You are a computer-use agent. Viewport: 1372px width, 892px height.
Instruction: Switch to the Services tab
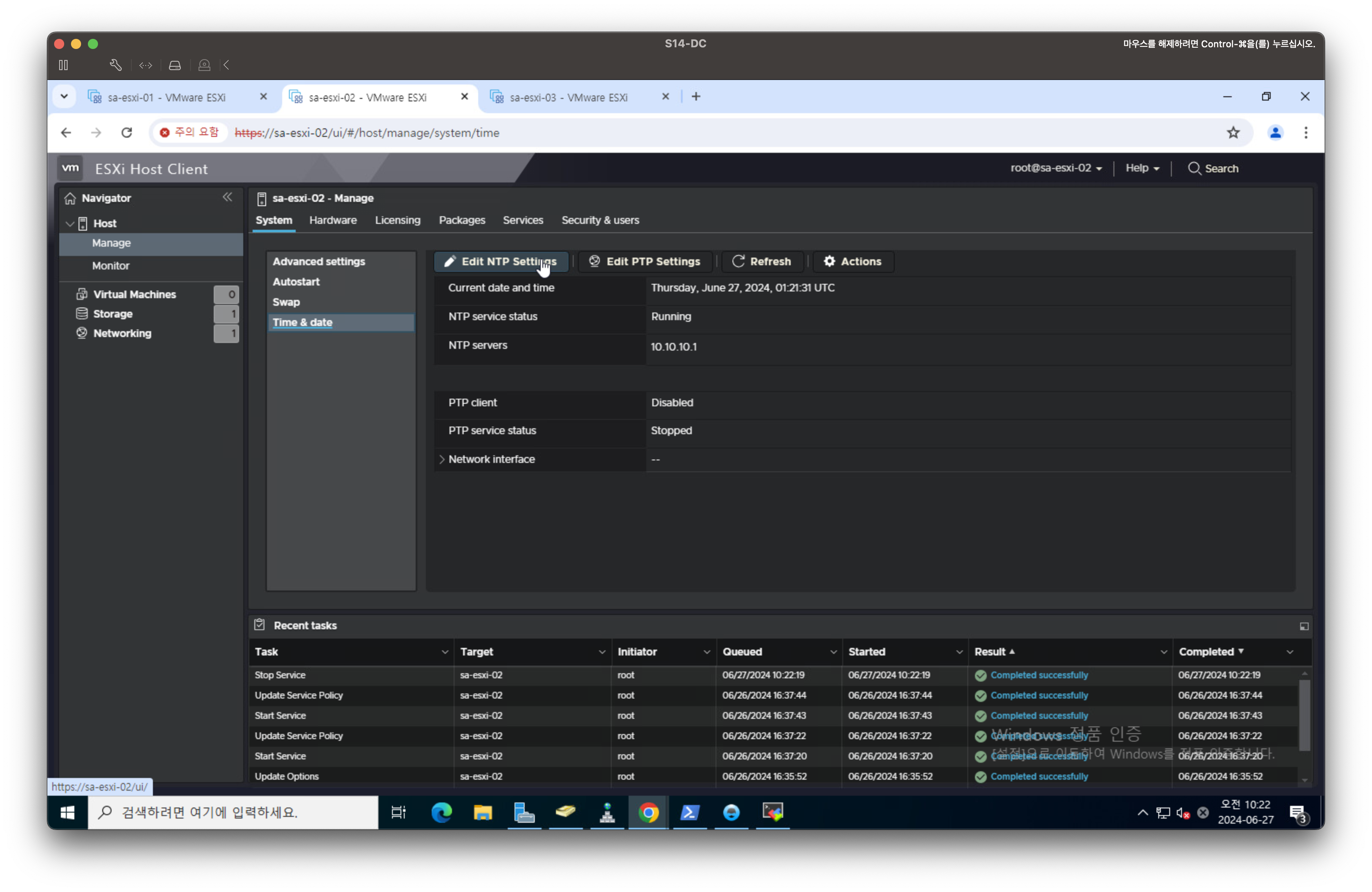522,220
